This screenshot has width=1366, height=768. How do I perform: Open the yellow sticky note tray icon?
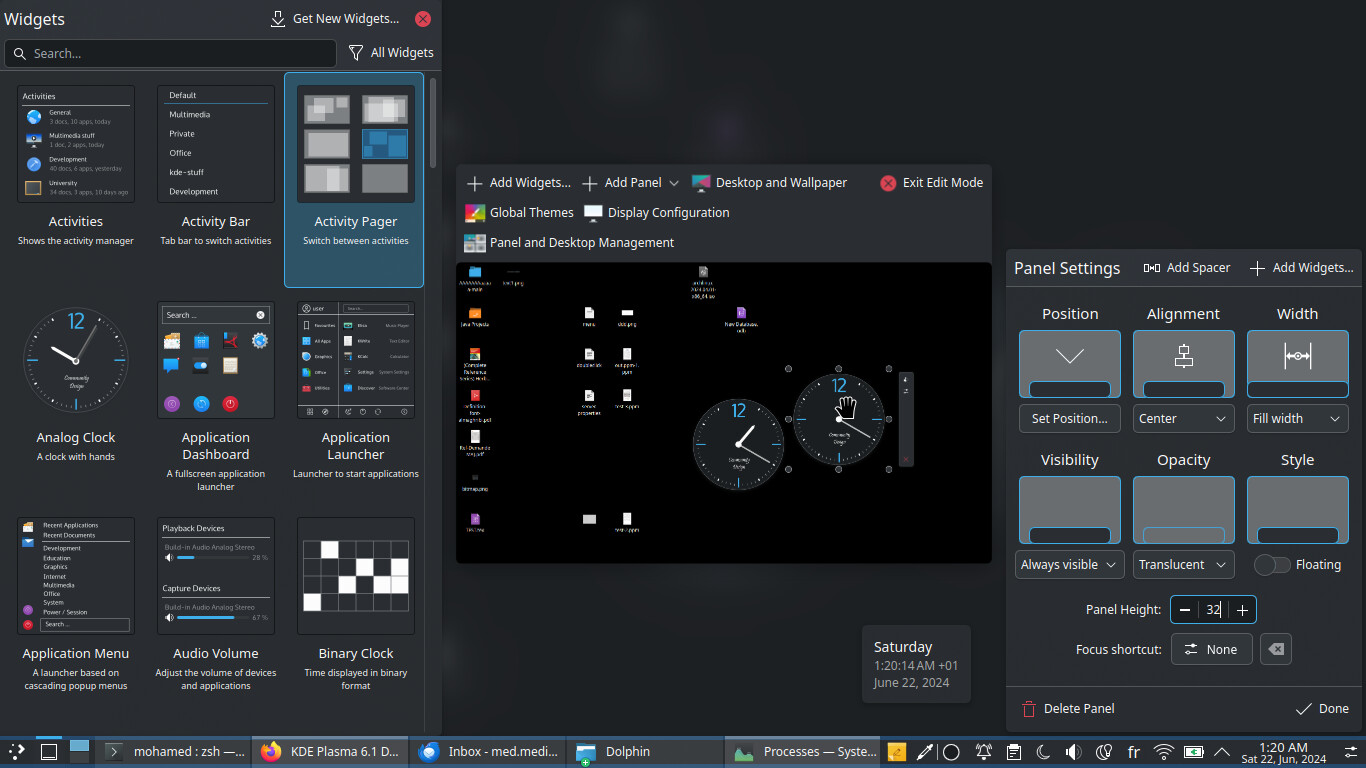(896, 752)
